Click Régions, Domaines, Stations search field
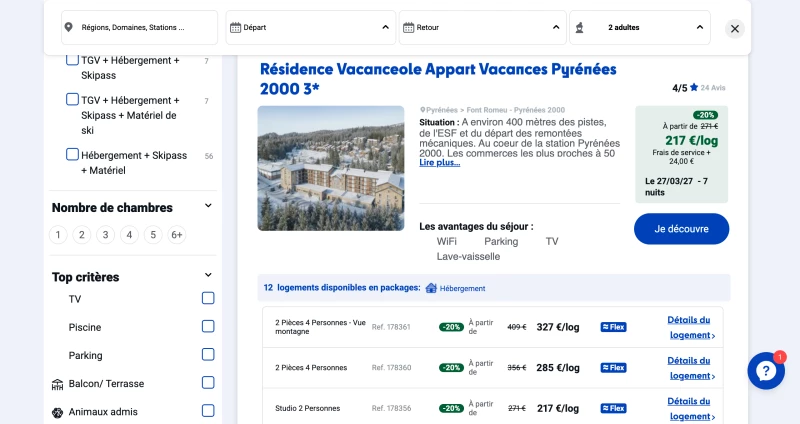 139,28
